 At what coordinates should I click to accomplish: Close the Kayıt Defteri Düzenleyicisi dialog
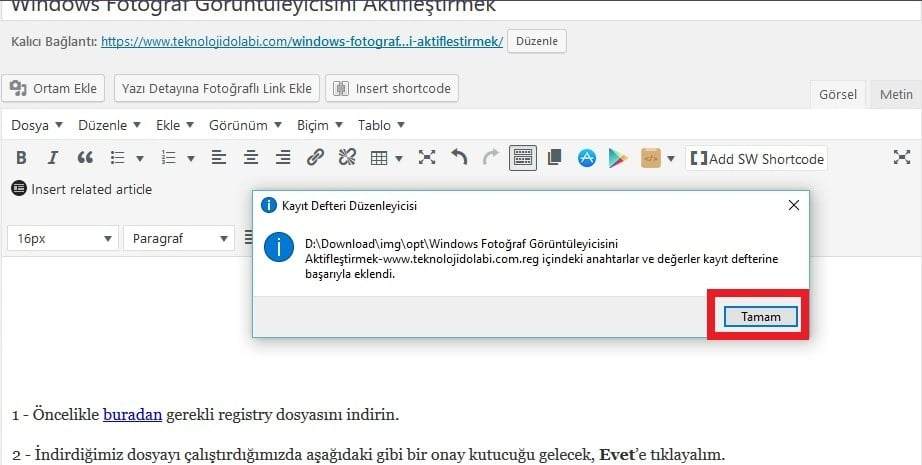click(794, 205)
